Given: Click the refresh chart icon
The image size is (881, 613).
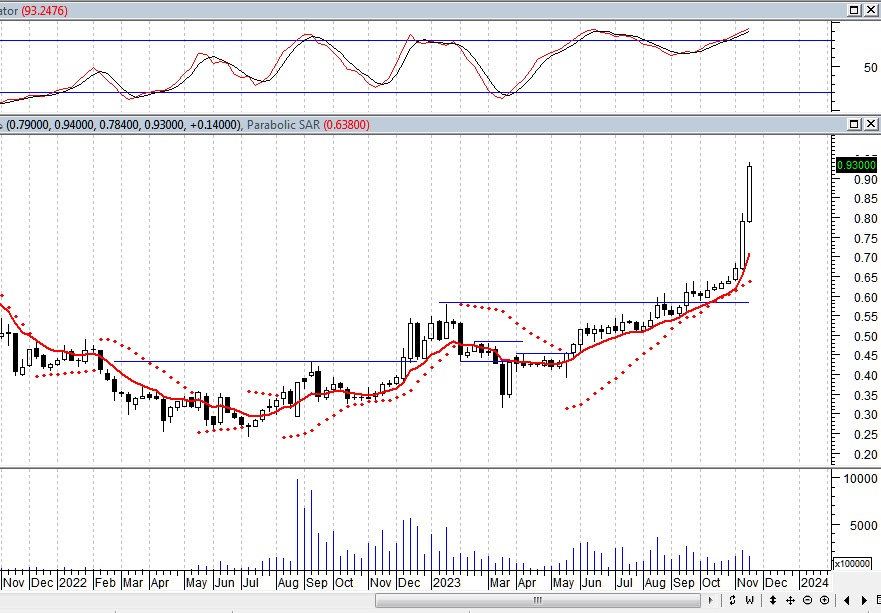Looking at the screenshot, I should pyautogui.click(x=733, y=600).
